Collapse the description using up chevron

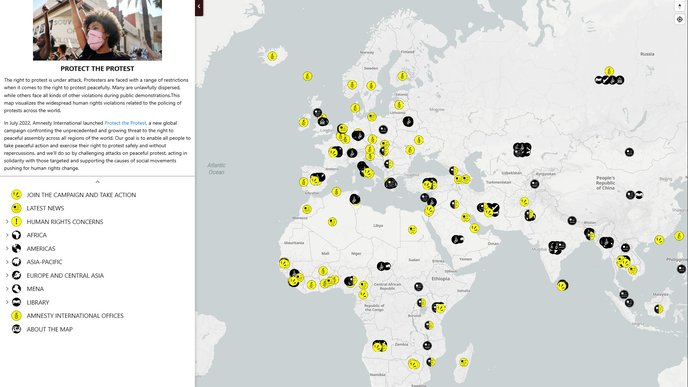point(97,182)
